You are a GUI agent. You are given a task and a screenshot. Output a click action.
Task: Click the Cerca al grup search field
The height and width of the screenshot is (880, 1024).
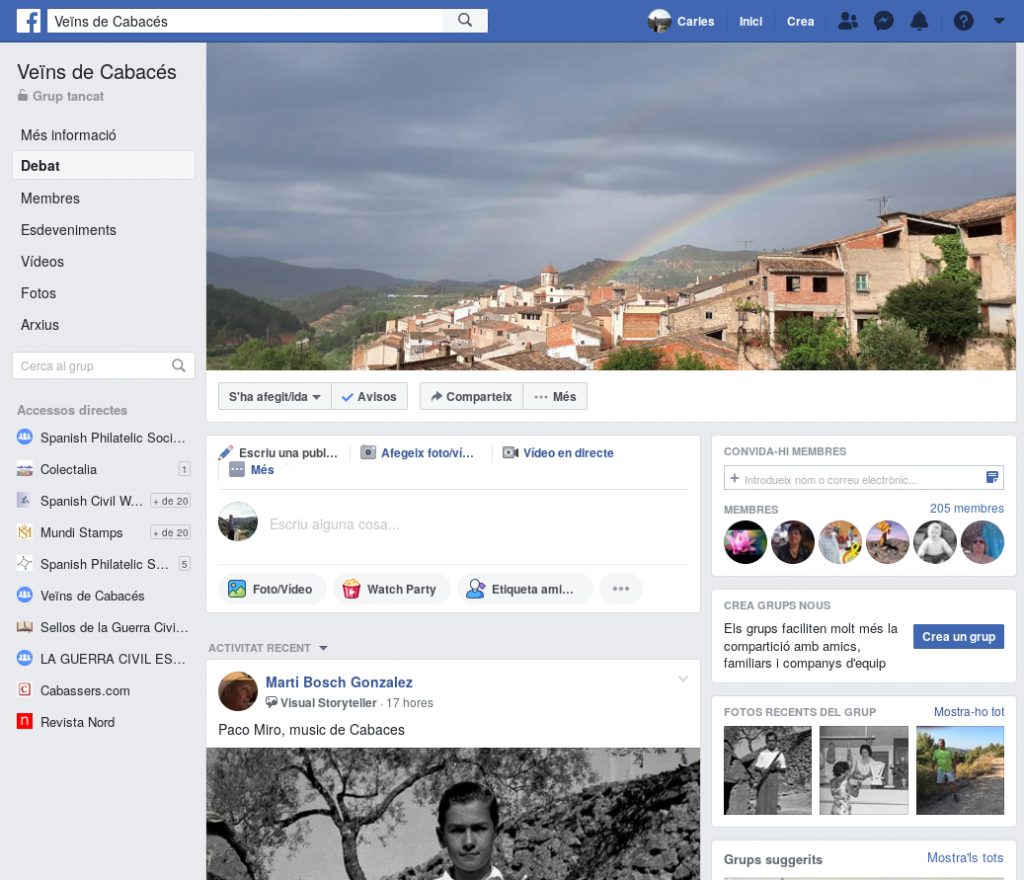[x=94, y=366]
